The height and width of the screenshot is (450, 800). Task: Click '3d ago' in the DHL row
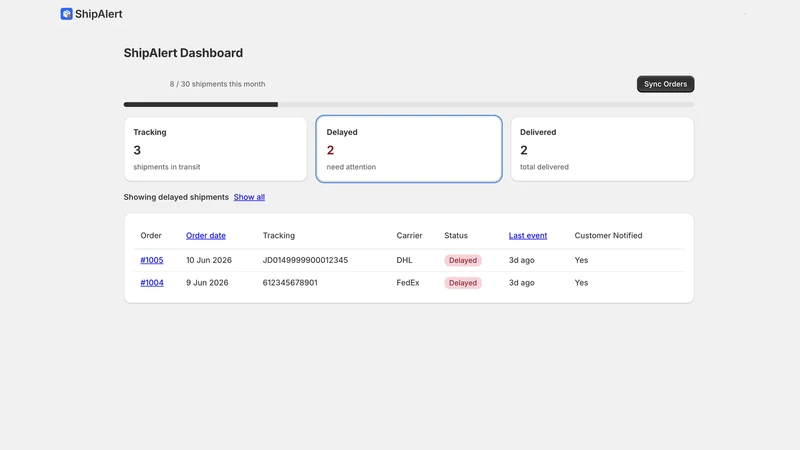coord(521,260)
